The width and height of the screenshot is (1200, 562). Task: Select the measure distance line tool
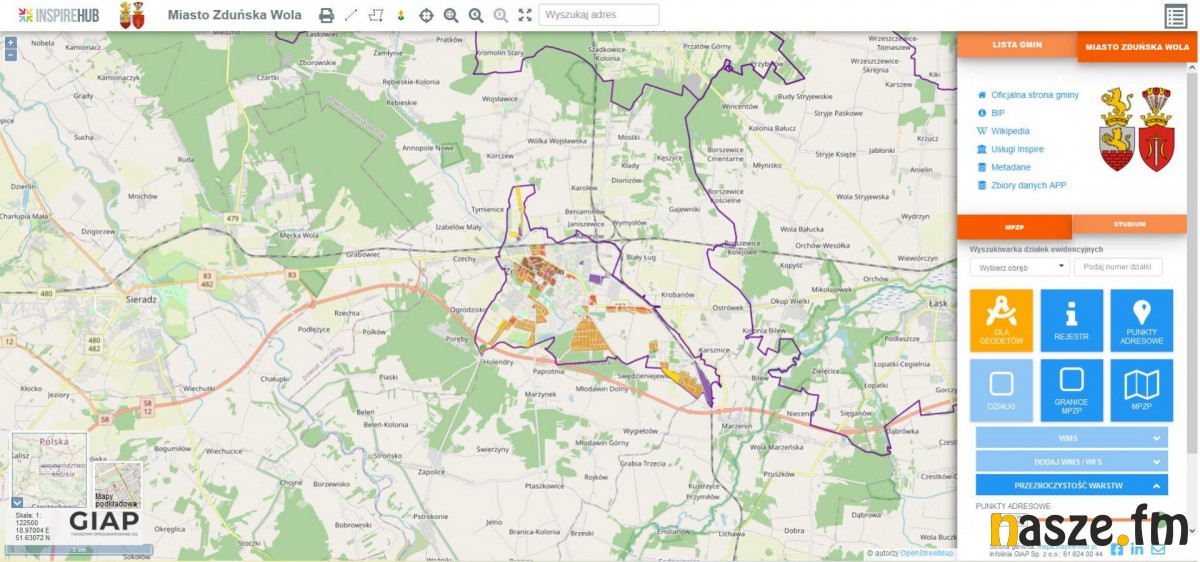[351, 15]
